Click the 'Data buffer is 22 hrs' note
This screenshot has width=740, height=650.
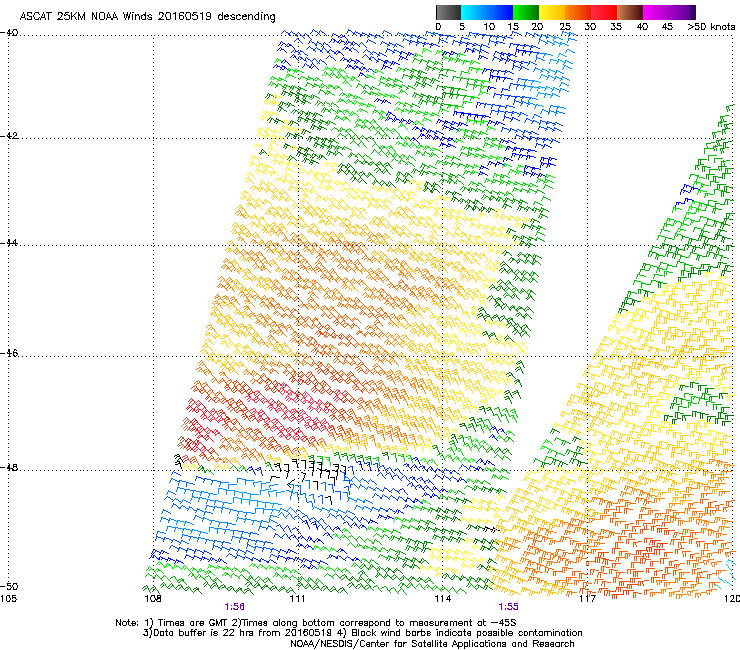click(x=237, y=633)
